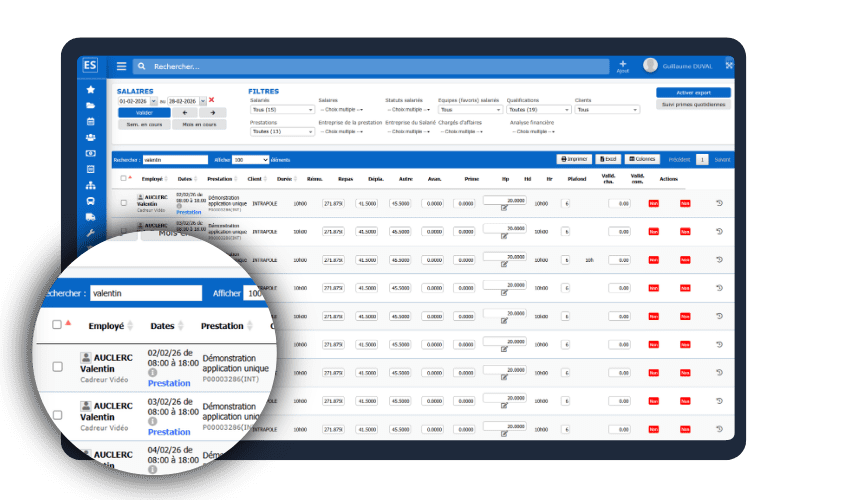Click Suivant pagination link

722,160
